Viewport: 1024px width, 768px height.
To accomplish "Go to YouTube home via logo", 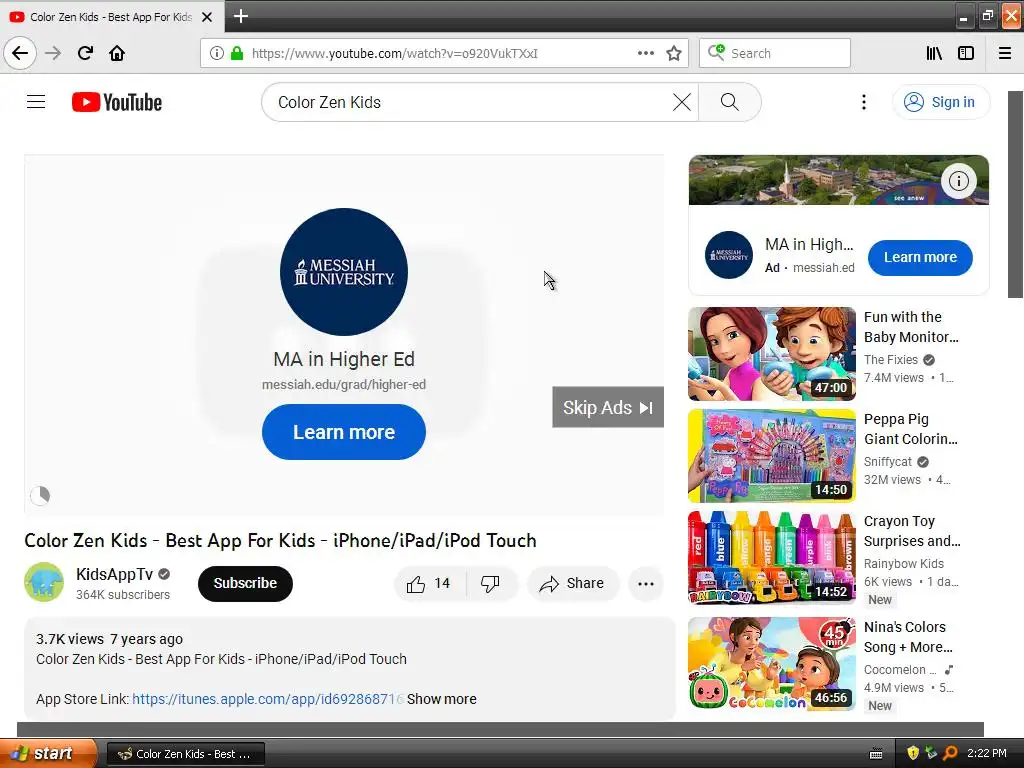I will coord(117,102).
